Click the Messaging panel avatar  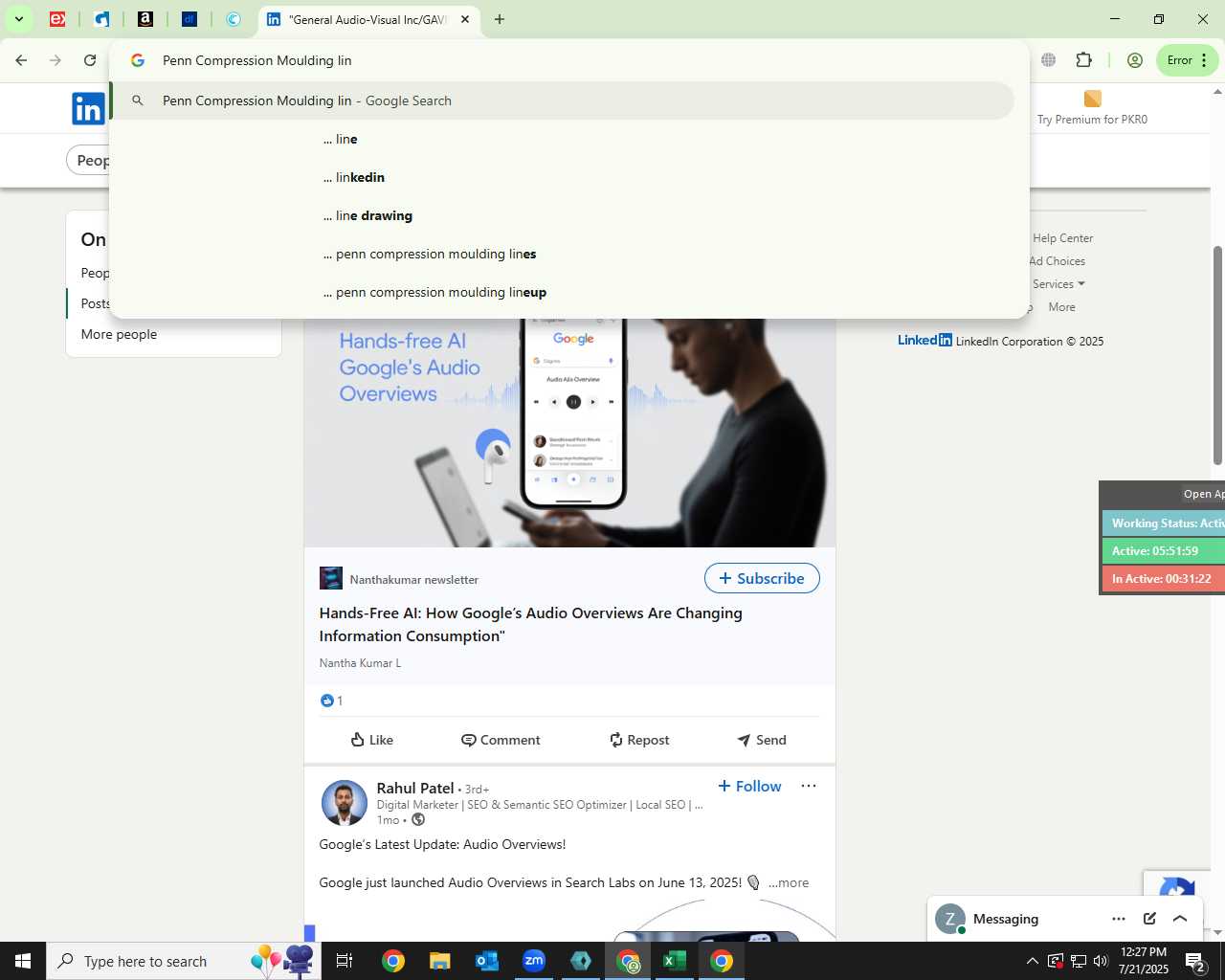(950, 919)
